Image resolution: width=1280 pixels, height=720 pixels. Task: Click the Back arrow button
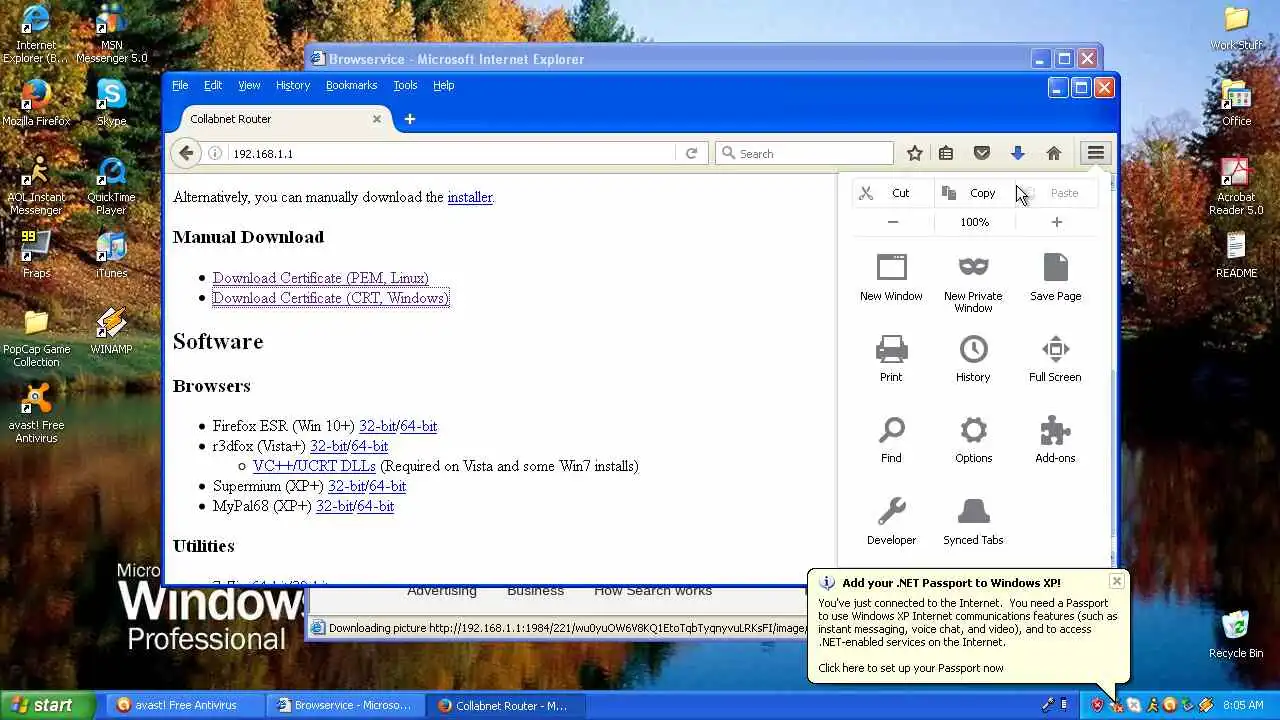185,153
